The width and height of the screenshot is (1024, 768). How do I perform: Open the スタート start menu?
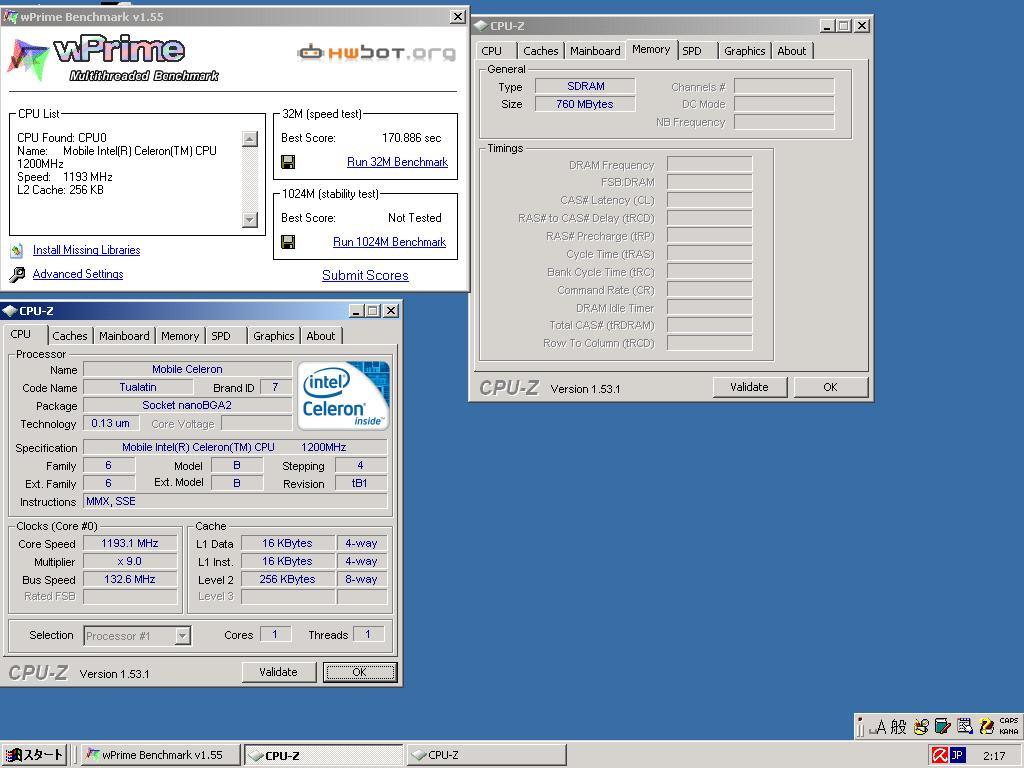[x=34, y=755]
